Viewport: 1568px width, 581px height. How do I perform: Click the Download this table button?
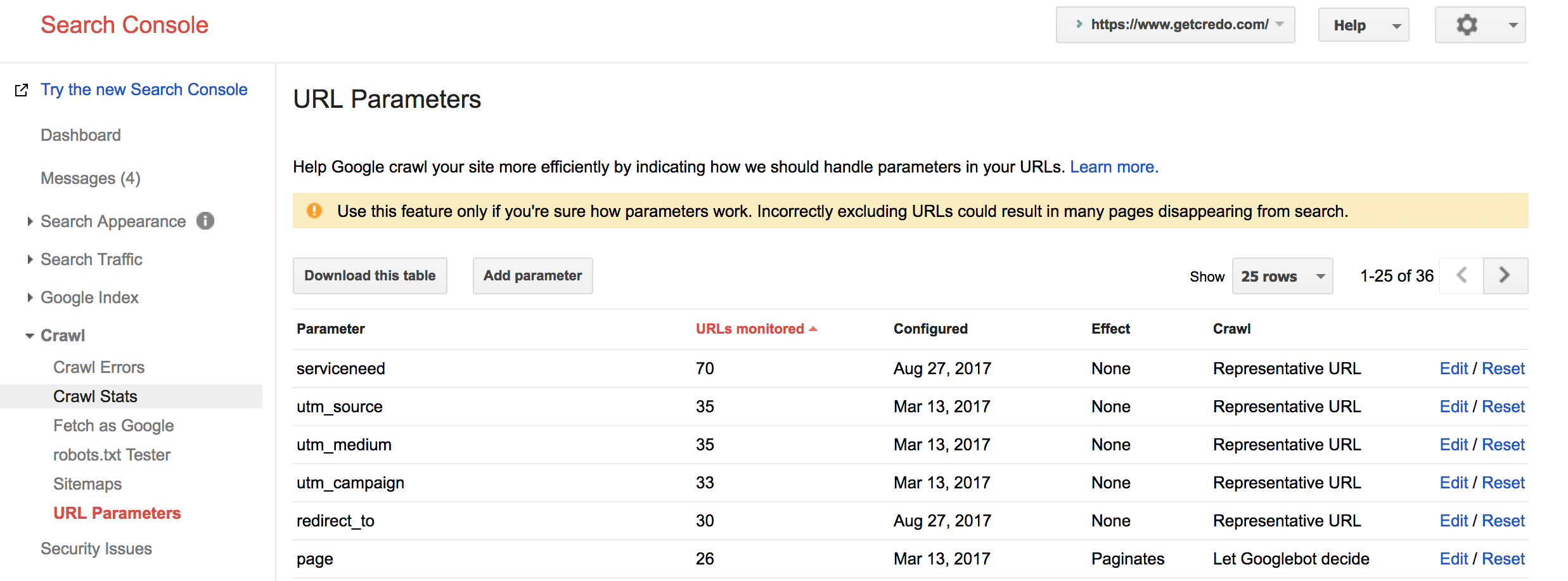tap(370, 276)
